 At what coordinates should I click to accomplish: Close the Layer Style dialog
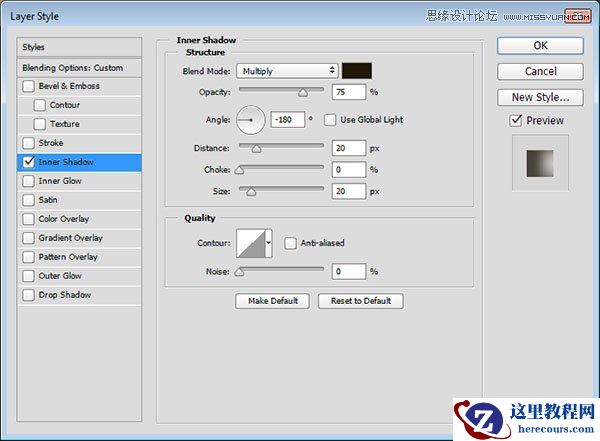pyautogui.click(x=577, y=16)
